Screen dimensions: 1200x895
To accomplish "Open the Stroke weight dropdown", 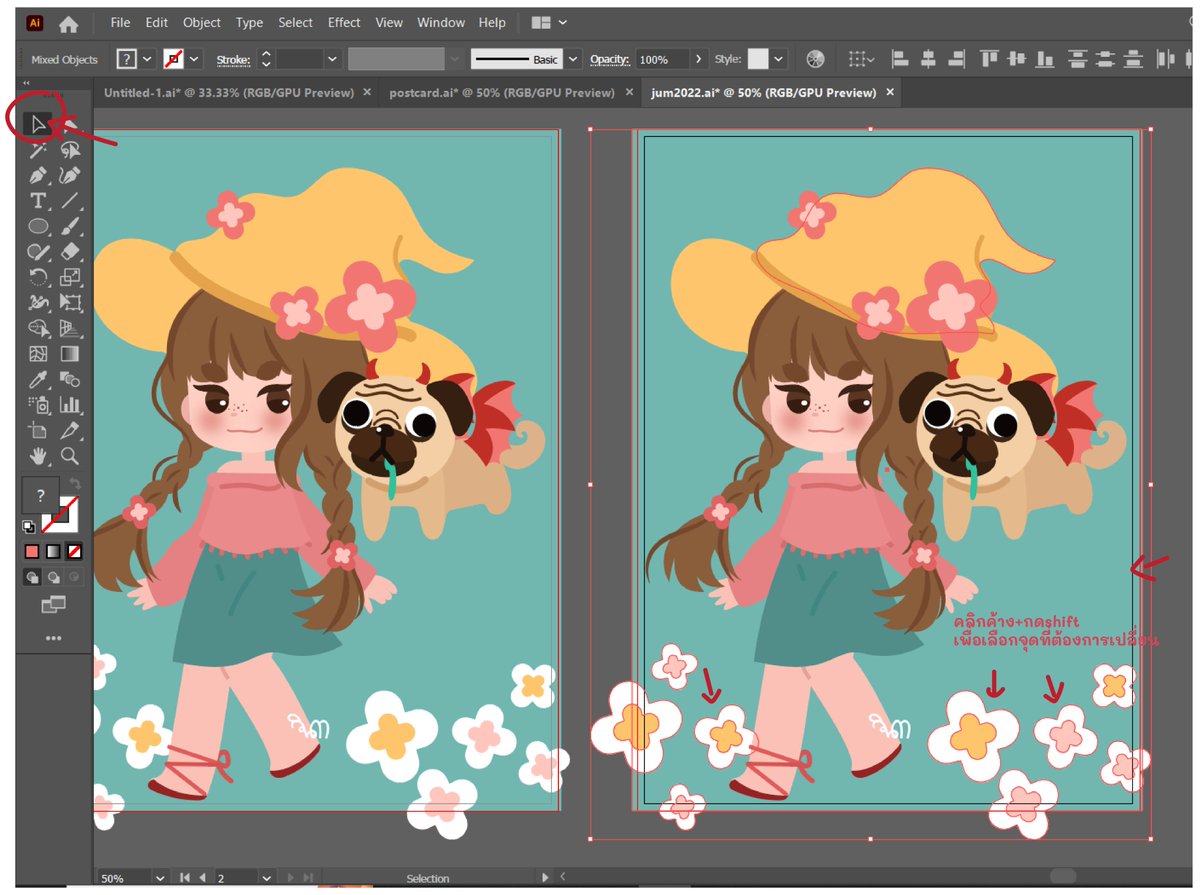I will [x=332, y=60].
